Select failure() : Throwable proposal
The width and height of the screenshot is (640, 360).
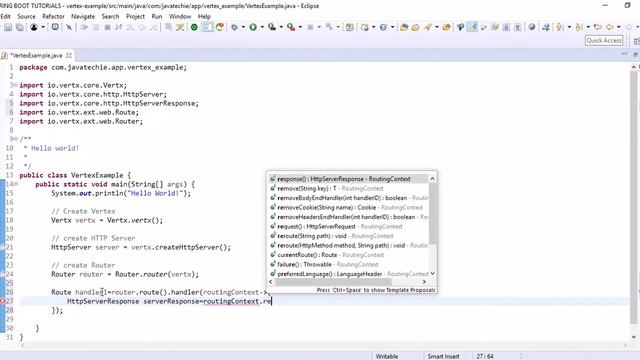[348, 264]
